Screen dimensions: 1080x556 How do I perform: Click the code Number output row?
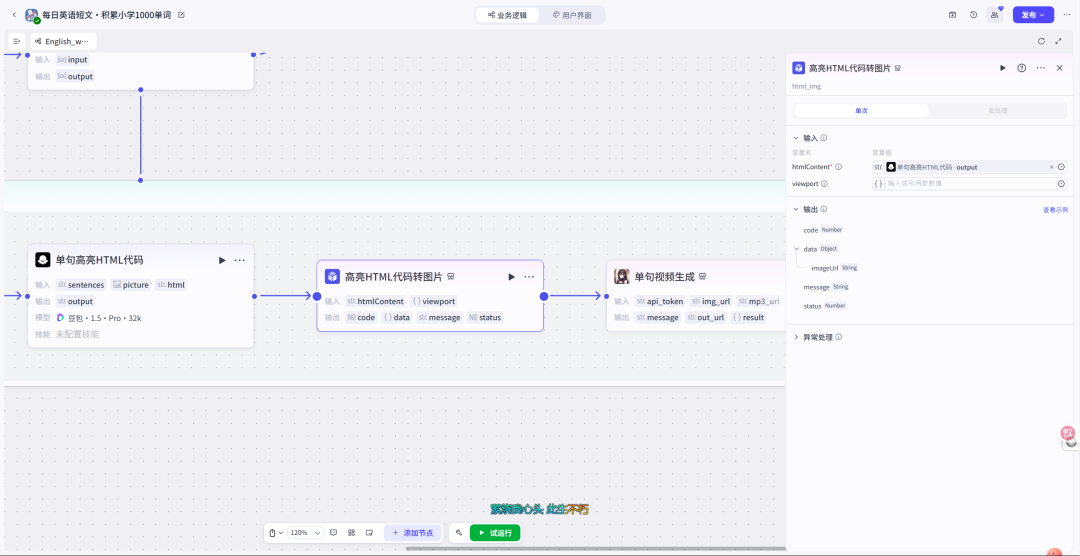point(823,229)
